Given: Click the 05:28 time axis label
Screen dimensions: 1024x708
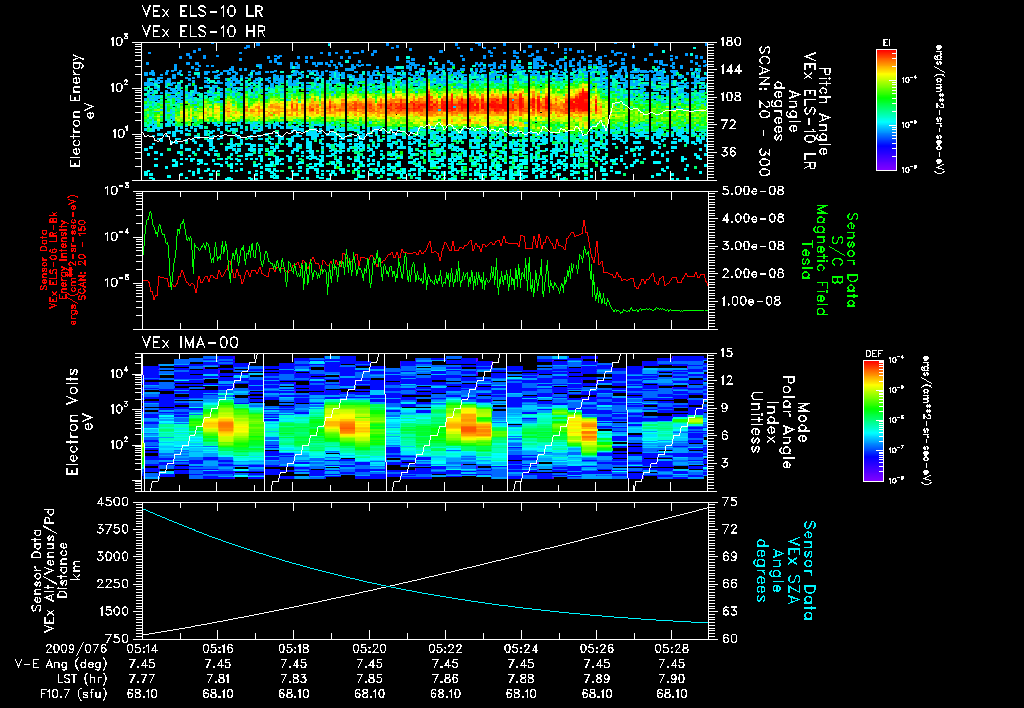Looking at the screenshot, I should (x=673, y=649).
